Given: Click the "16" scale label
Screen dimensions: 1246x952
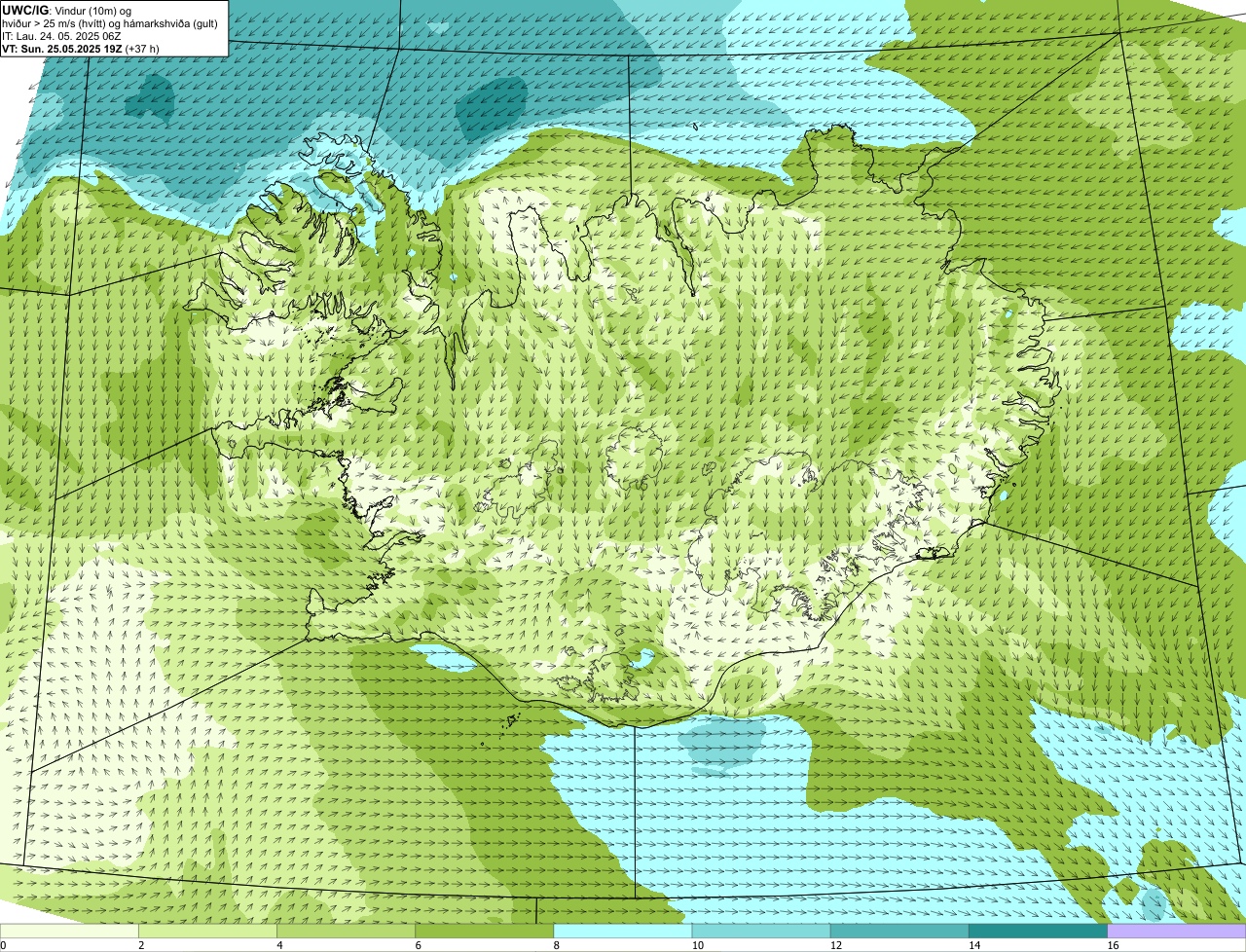Looking at the screenshot, I should 1113,945.
